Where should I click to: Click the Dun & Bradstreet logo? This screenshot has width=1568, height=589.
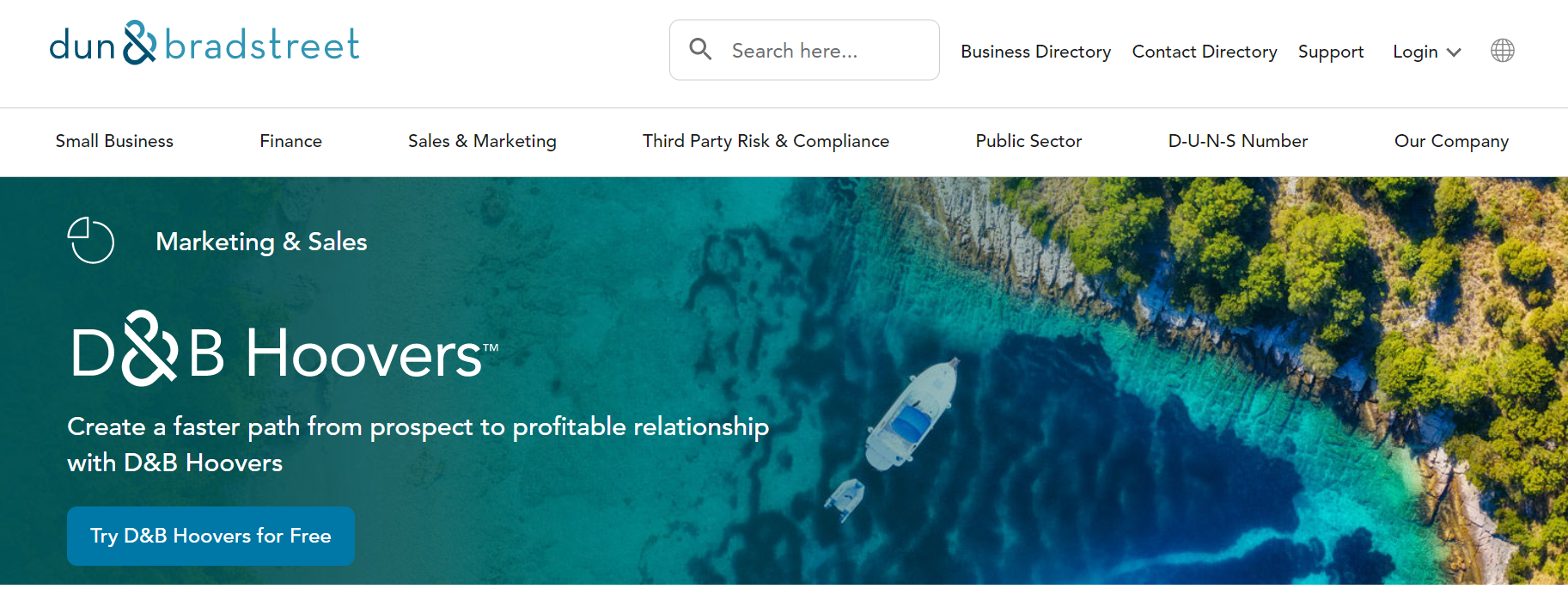[204, 44]
